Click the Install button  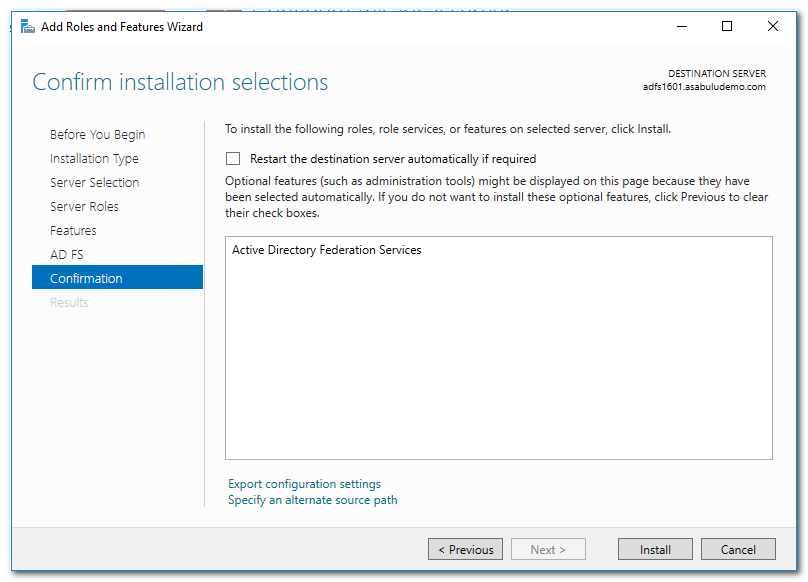point(655,550)
